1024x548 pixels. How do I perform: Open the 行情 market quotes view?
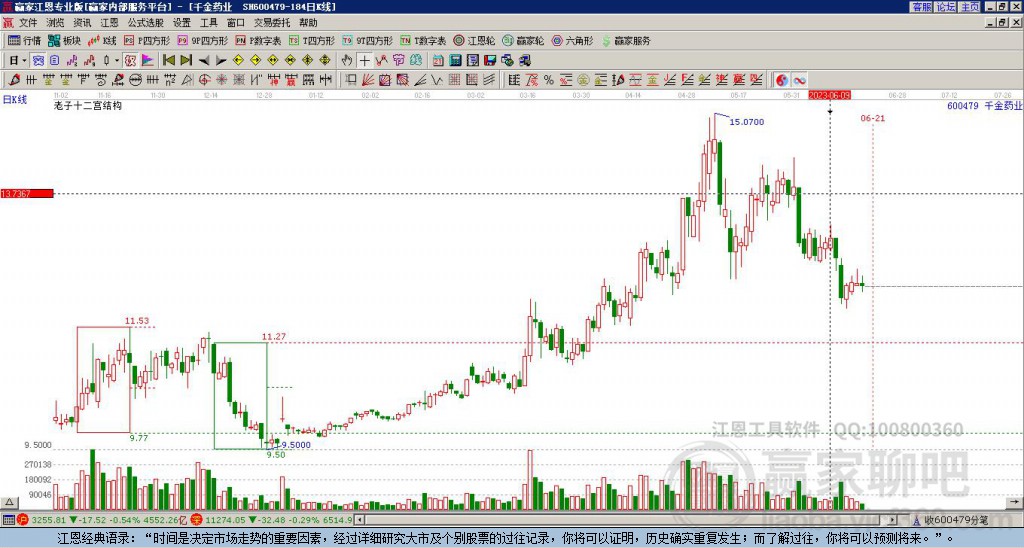[24, 40]
